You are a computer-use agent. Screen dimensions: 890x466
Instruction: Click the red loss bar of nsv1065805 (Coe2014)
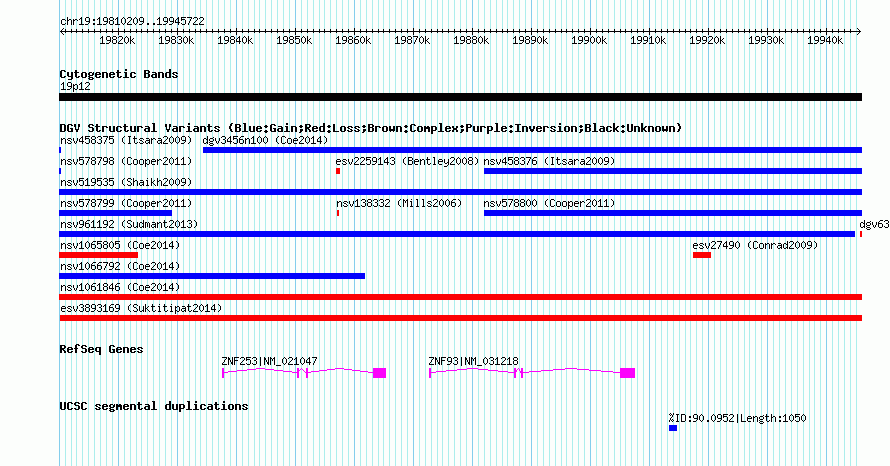pyautogui.click(x=99, y=255)
